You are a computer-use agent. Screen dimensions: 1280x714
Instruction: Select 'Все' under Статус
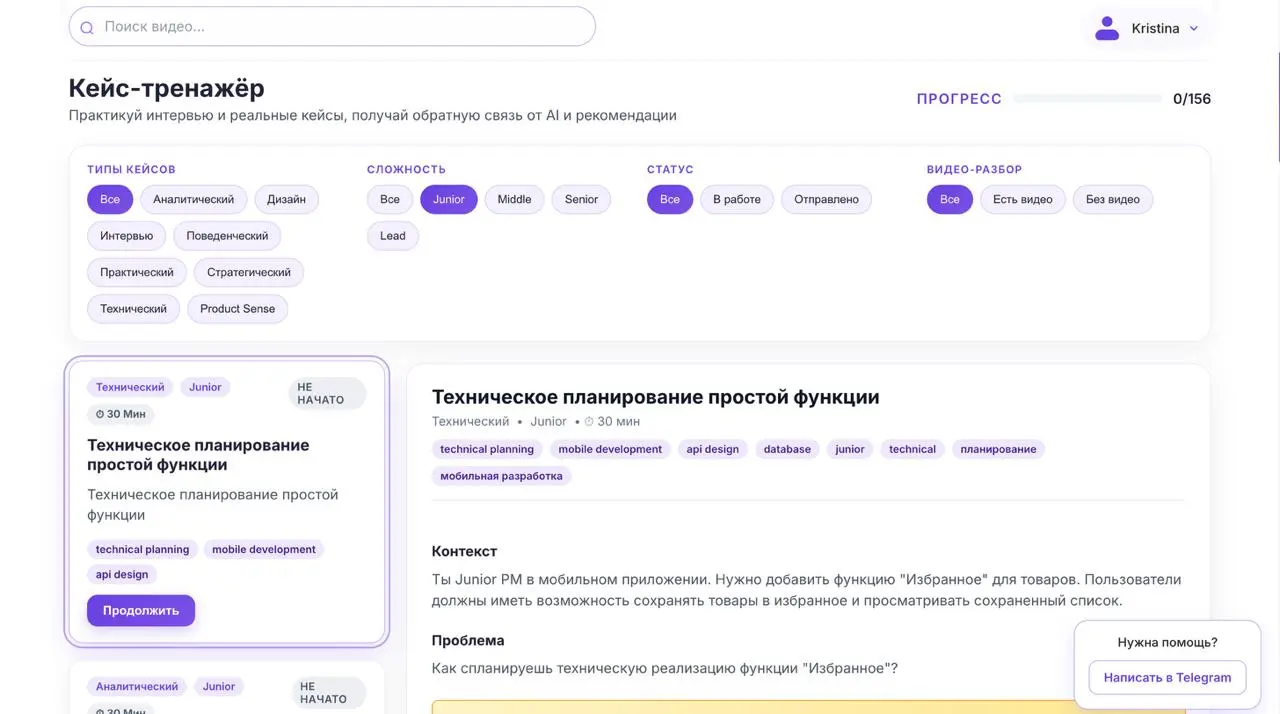[x=670, y=199]
